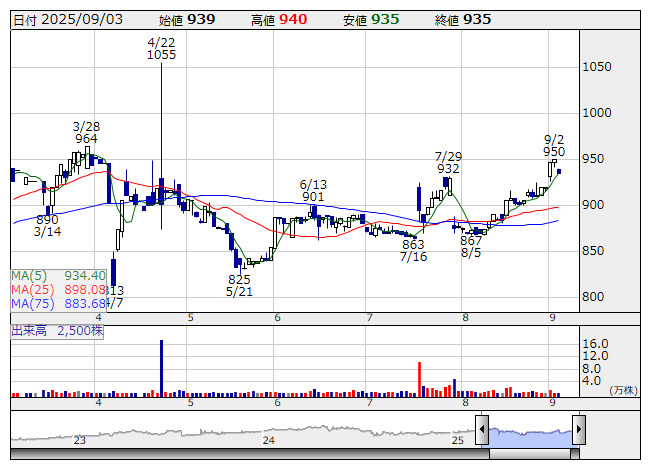Click the 日付 2025/09/03 date header
The width and height of the screenshot is (653, 470).
[66, 19]
